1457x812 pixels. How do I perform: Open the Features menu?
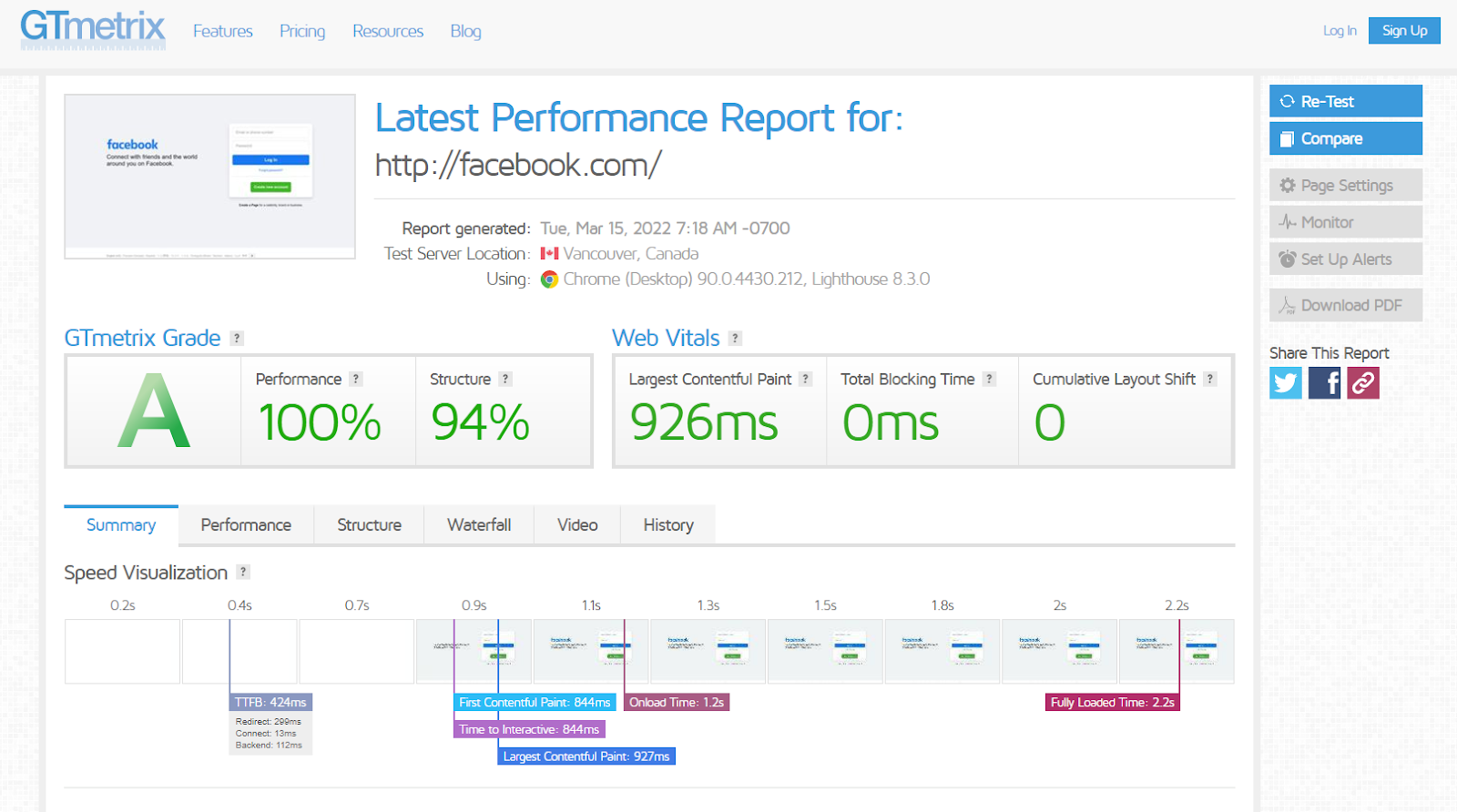point(223,31)
